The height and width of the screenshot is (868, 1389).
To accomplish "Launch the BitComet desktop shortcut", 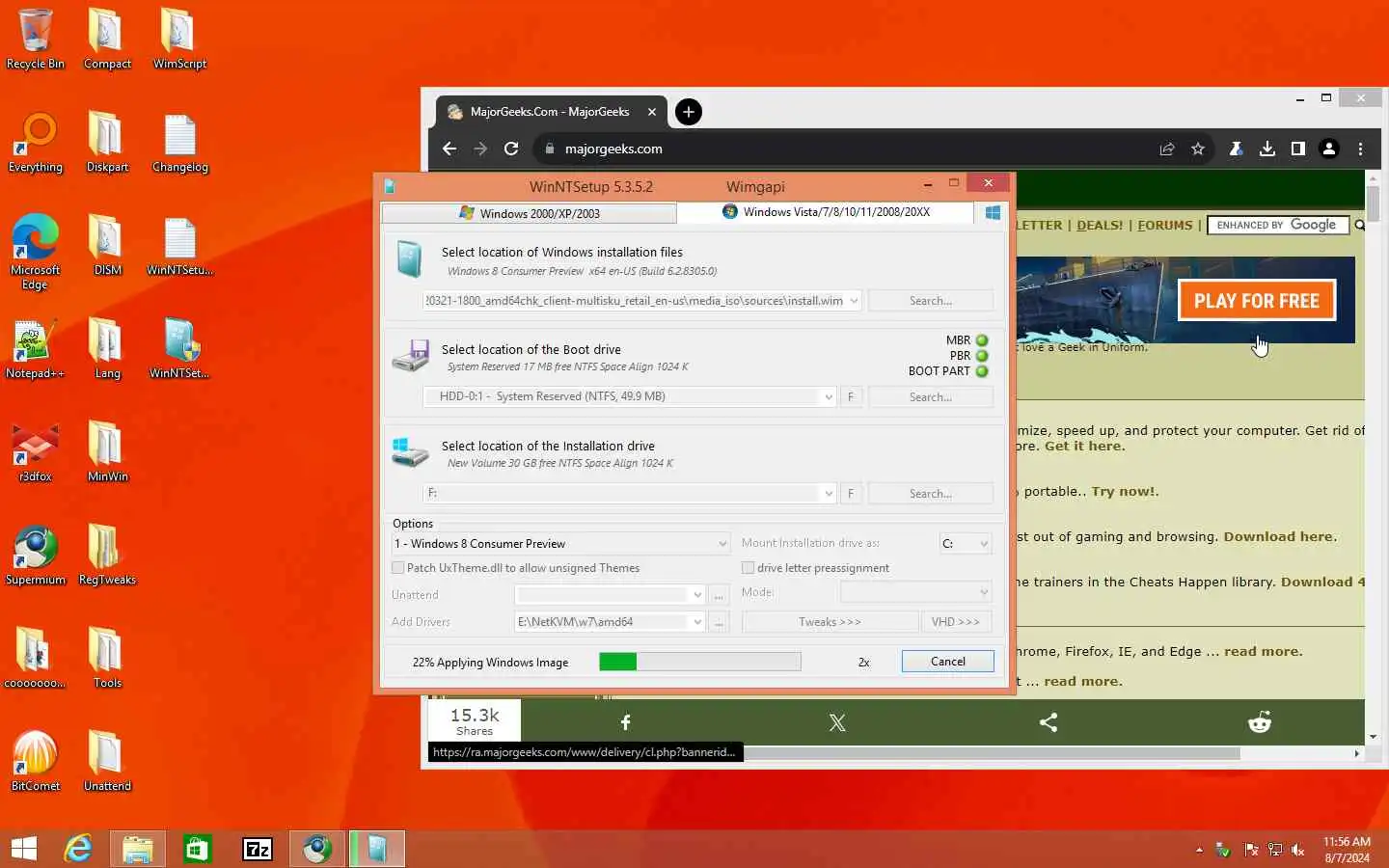I will [36, 762].
